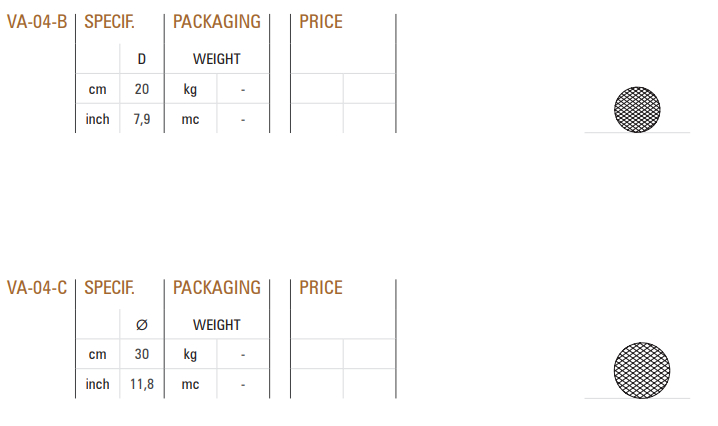
Task: Select the 11,8 inch value cell
Action: click(x=142, y=384)
